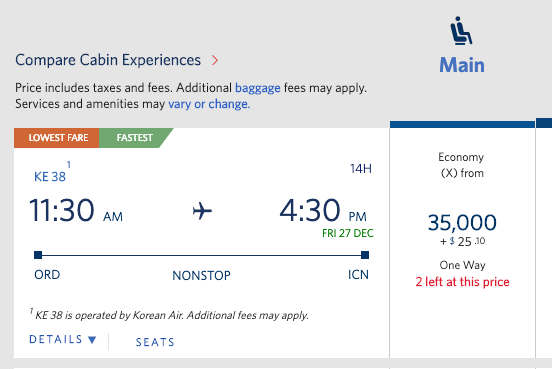Viewport: 552px width, 369px height.
Task: Click the 2 left at this price notice
Action: point(462,282)
